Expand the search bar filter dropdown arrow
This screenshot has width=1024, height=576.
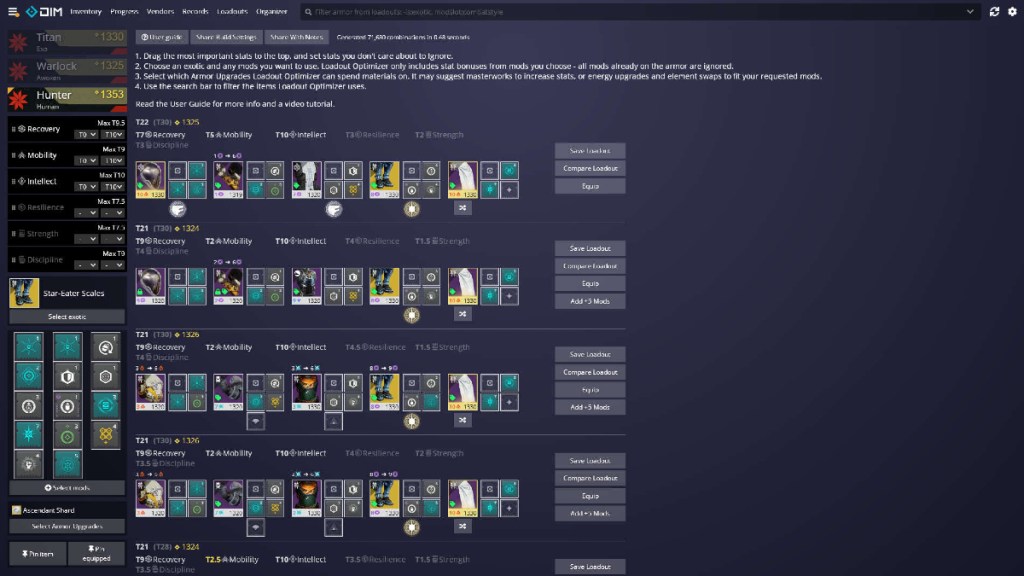point(969,12)
